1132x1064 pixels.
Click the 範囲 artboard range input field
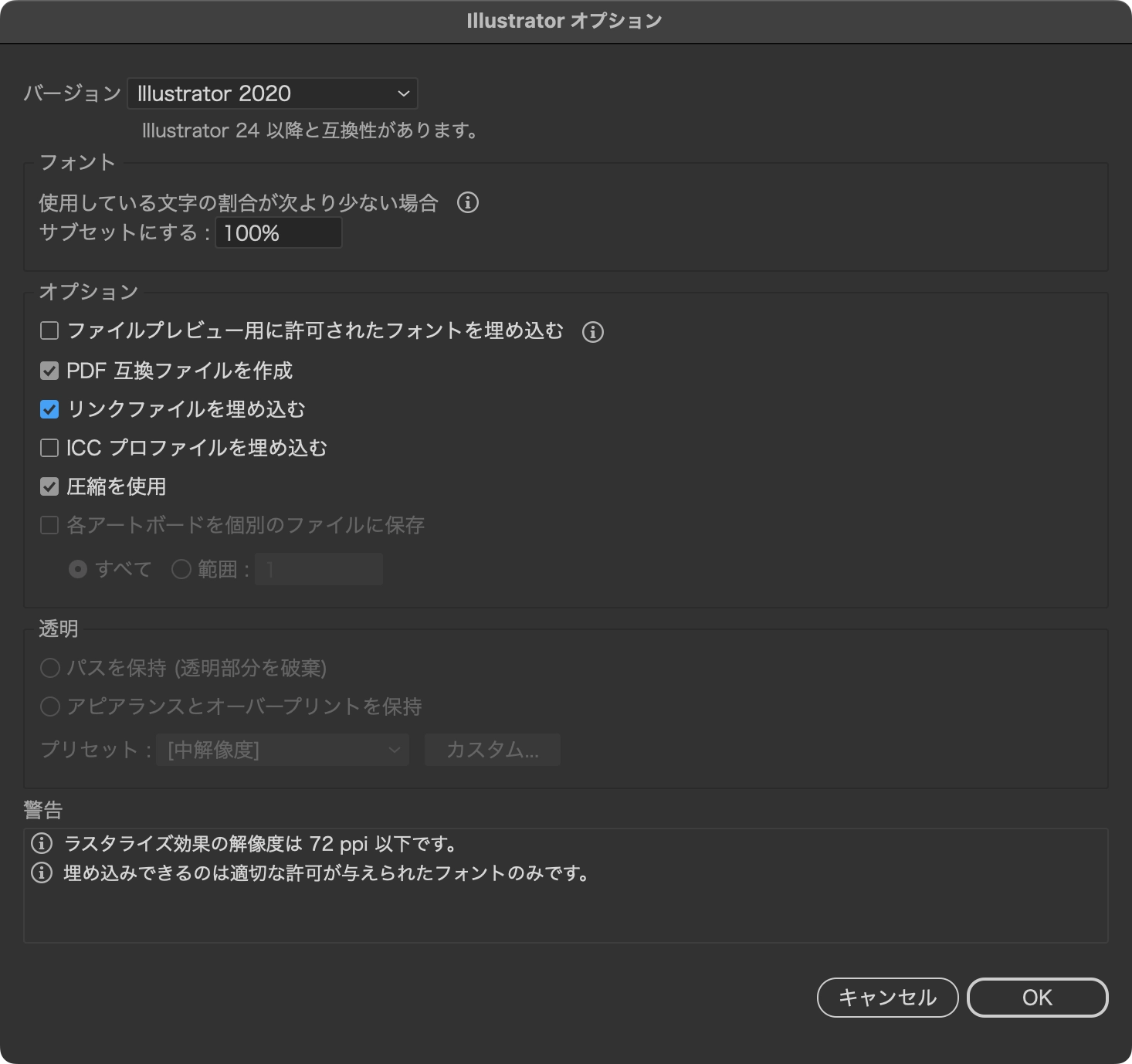click(319, 569)
